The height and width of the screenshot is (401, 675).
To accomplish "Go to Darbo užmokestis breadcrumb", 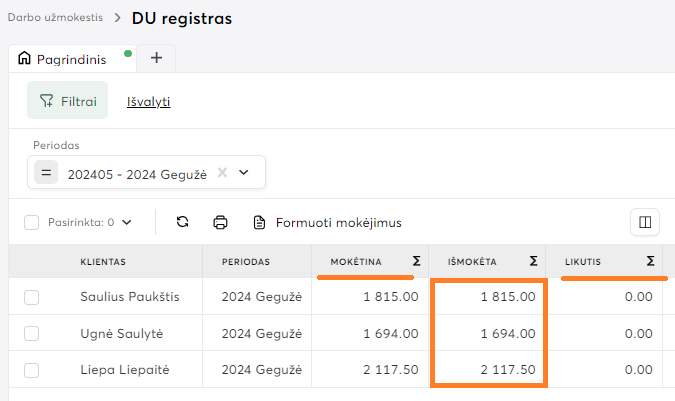I will pos(54,18).
